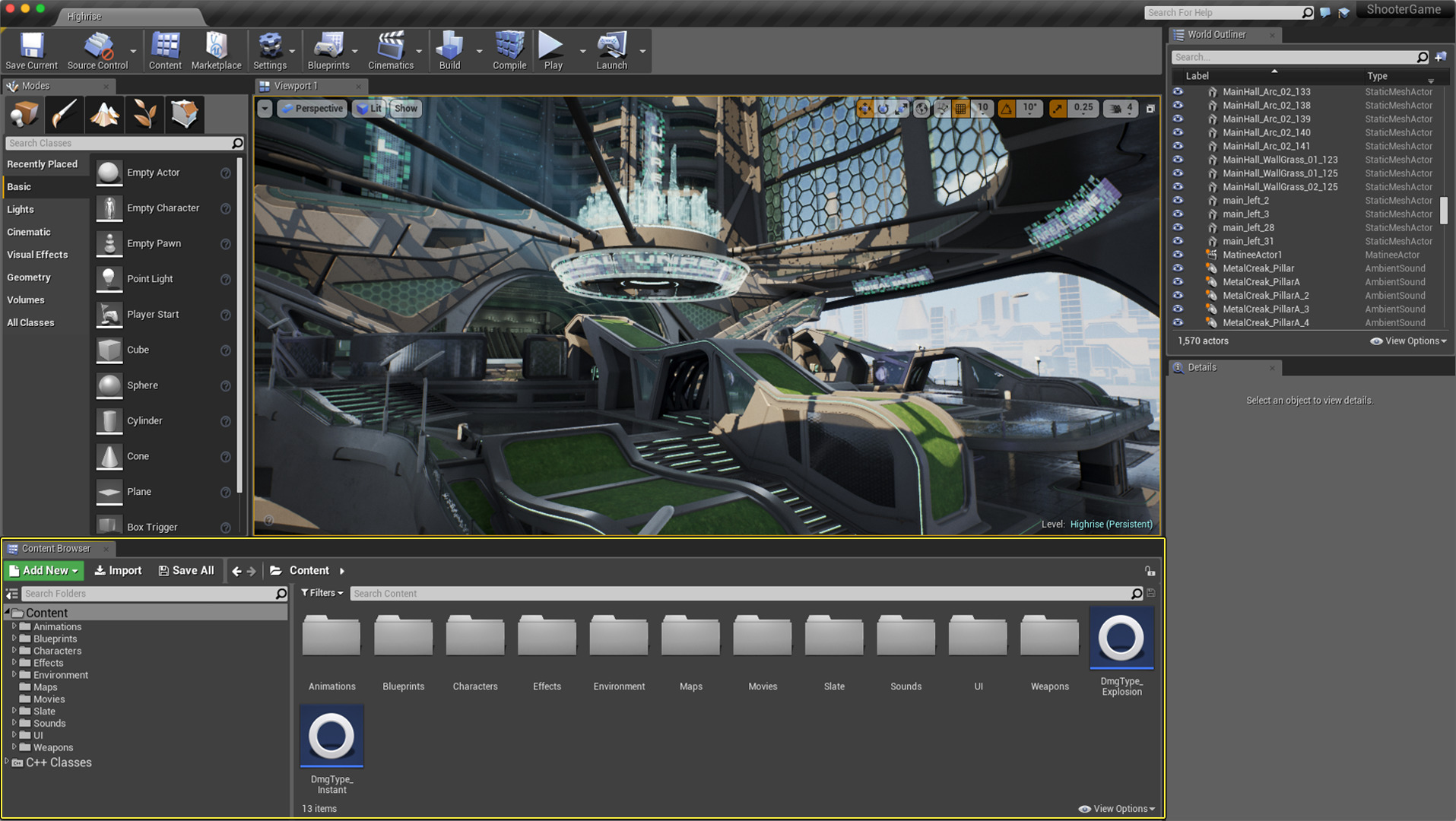The width and height of the screenshot is (1456, 821).
Task: Toggle visibility of MetalCreak_Pillar actor
Action: [x=1178, y=268]
